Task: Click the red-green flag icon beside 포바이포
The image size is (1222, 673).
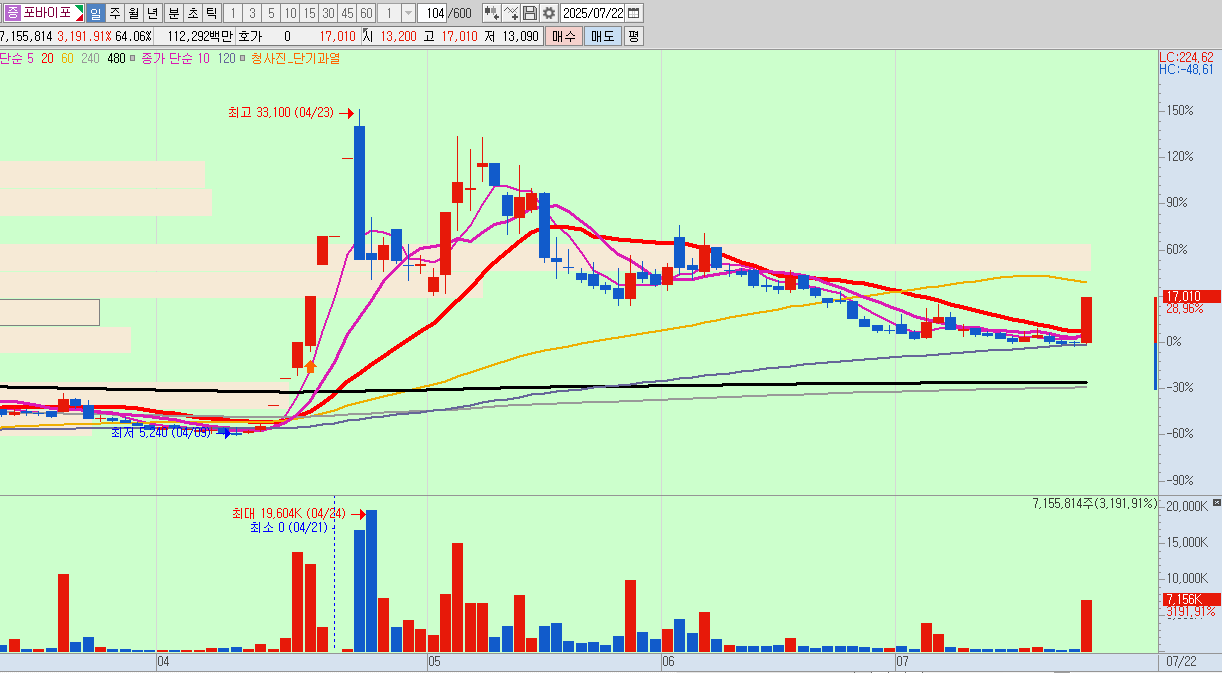Action: pyautogui.click(x=80, y=13)
